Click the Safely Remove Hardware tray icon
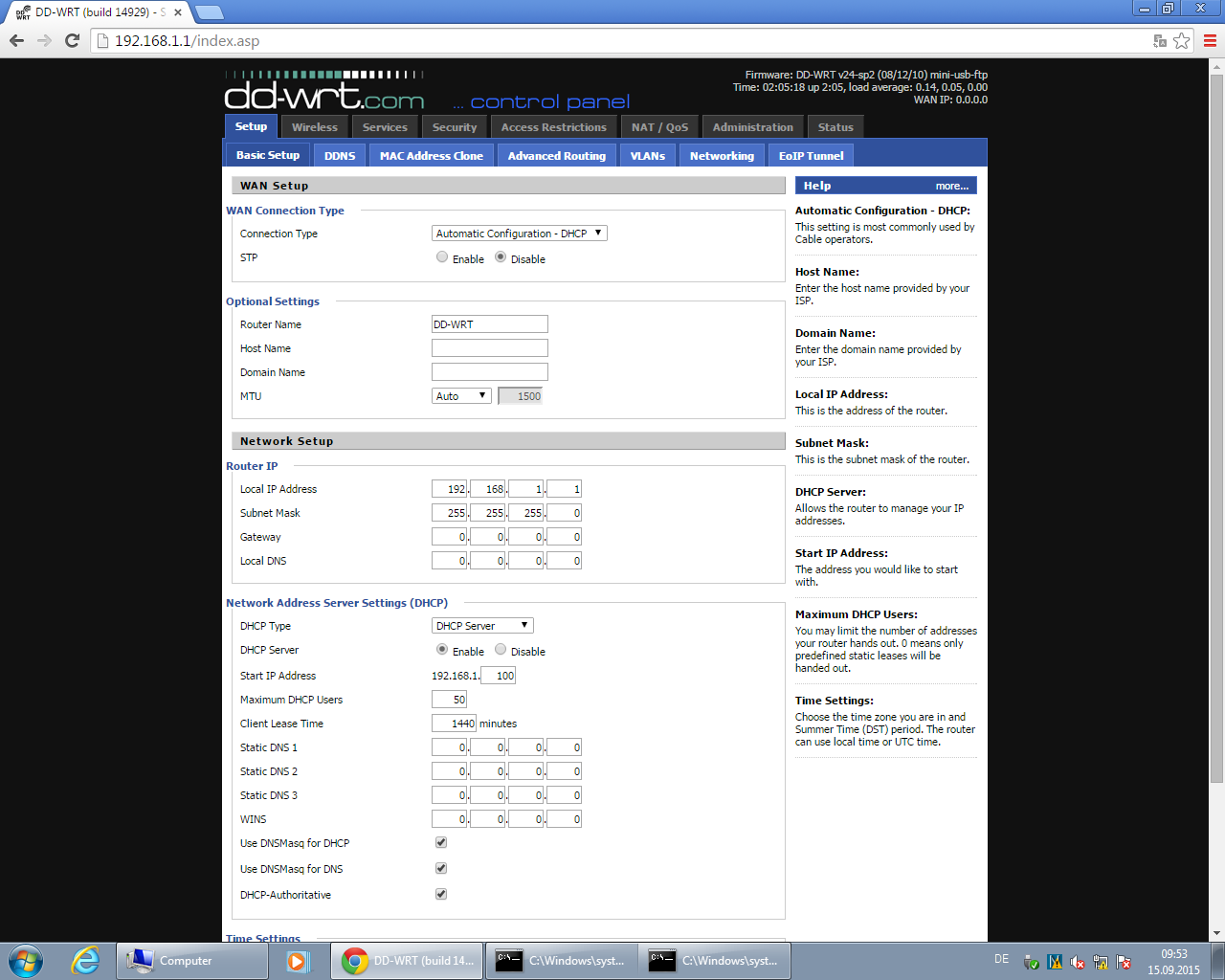This screenshot has width=1225, height=980. pyautogui.click(x=1032, y=962)
